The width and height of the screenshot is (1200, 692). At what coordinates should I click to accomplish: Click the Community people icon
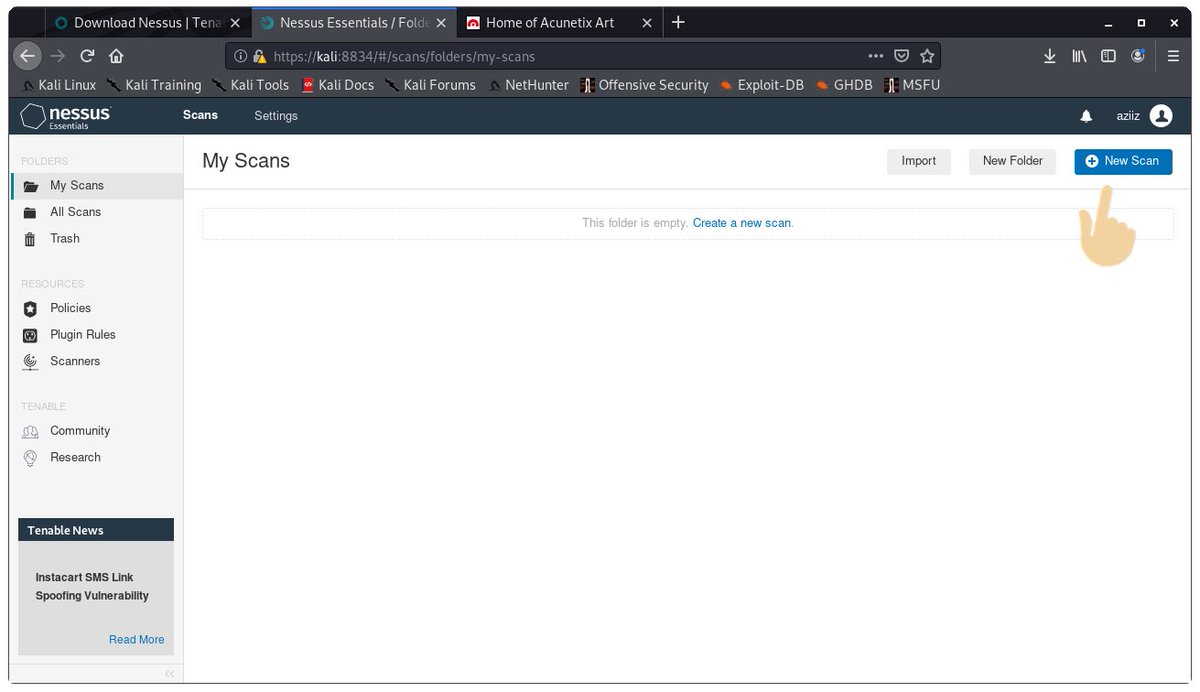pyautogui.click(x=30, y=431)
